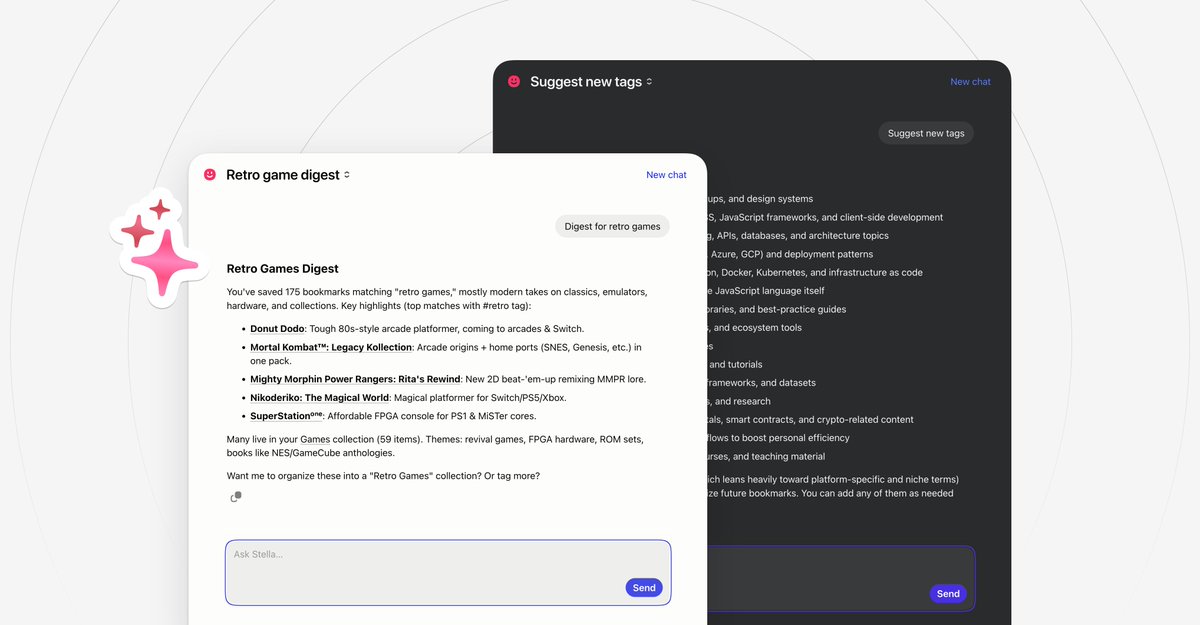Open the Mortal Kombat Legacy Kollection link
Image resolution: width=1200 pixels, height=625 pixels.
click(x=333, y=347)
